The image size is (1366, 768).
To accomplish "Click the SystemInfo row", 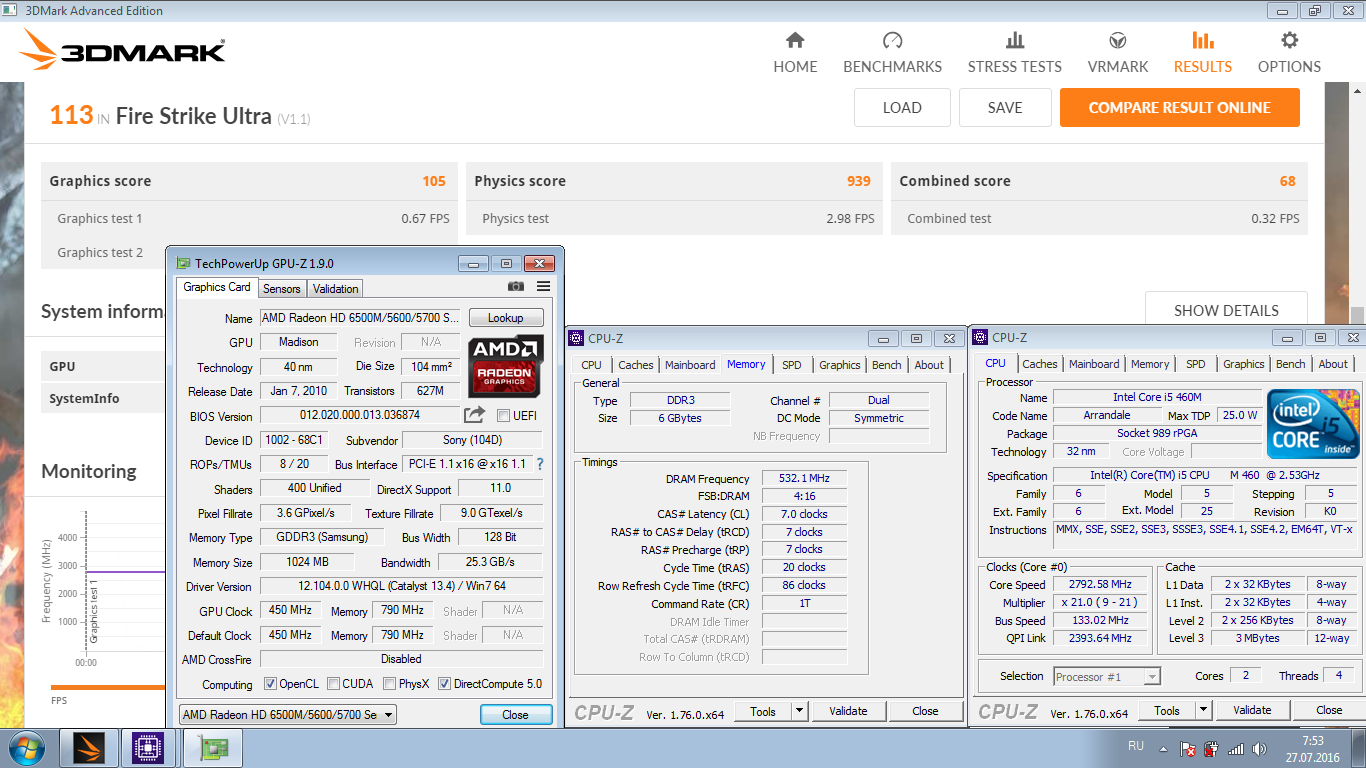I will point(103,398).
